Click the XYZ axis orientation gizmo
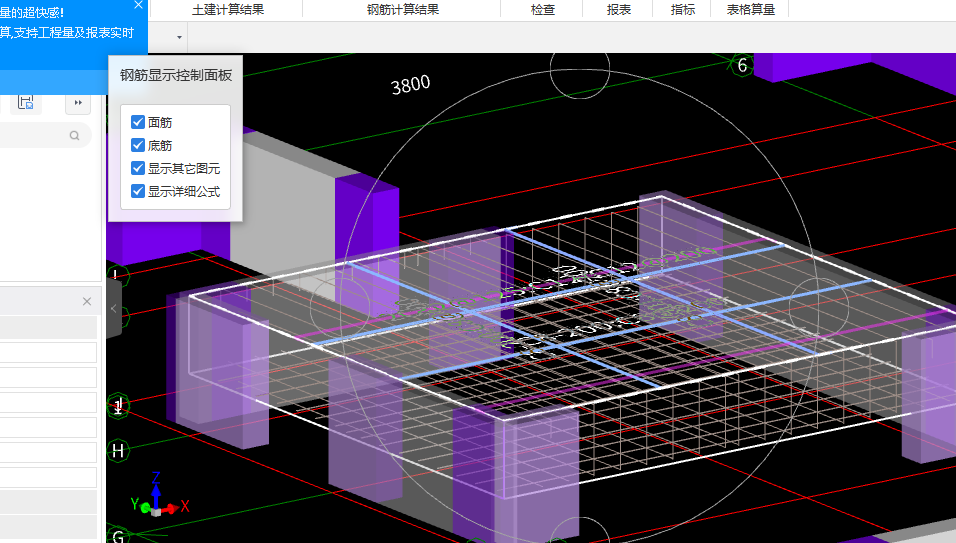 pyautogui.click(x=160, y=494)
